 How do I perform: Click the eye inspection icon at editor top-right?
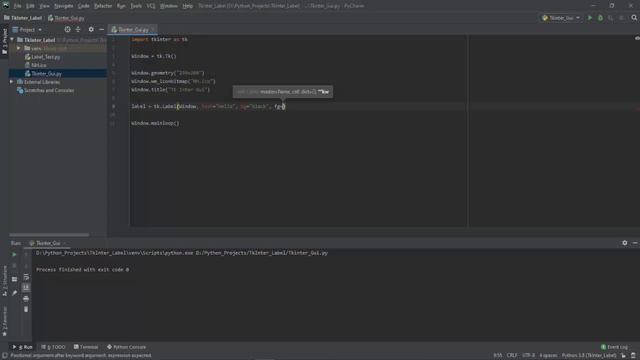[637, 38]
